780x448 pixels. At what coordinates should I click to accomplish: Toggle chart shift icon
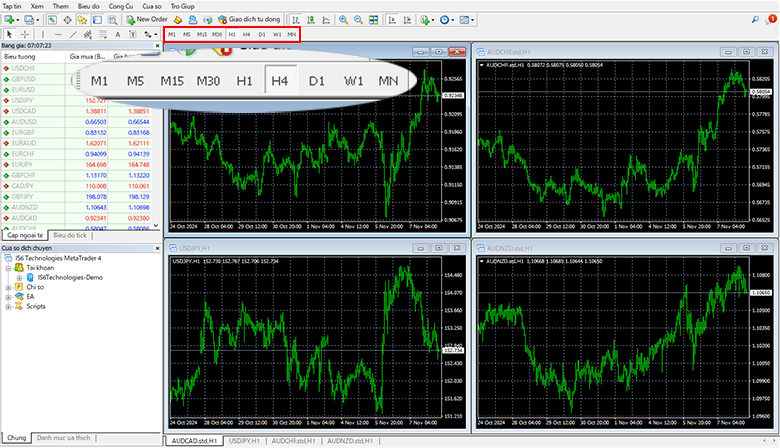[407, 20]
